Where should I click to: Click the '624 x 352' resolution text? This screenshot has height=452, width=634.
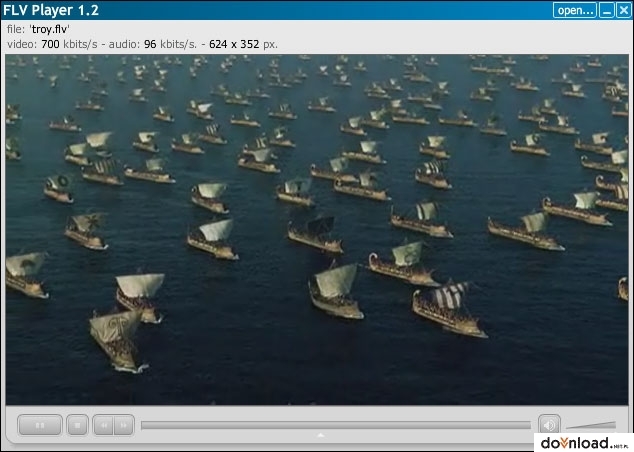click(x=234, y=44)
